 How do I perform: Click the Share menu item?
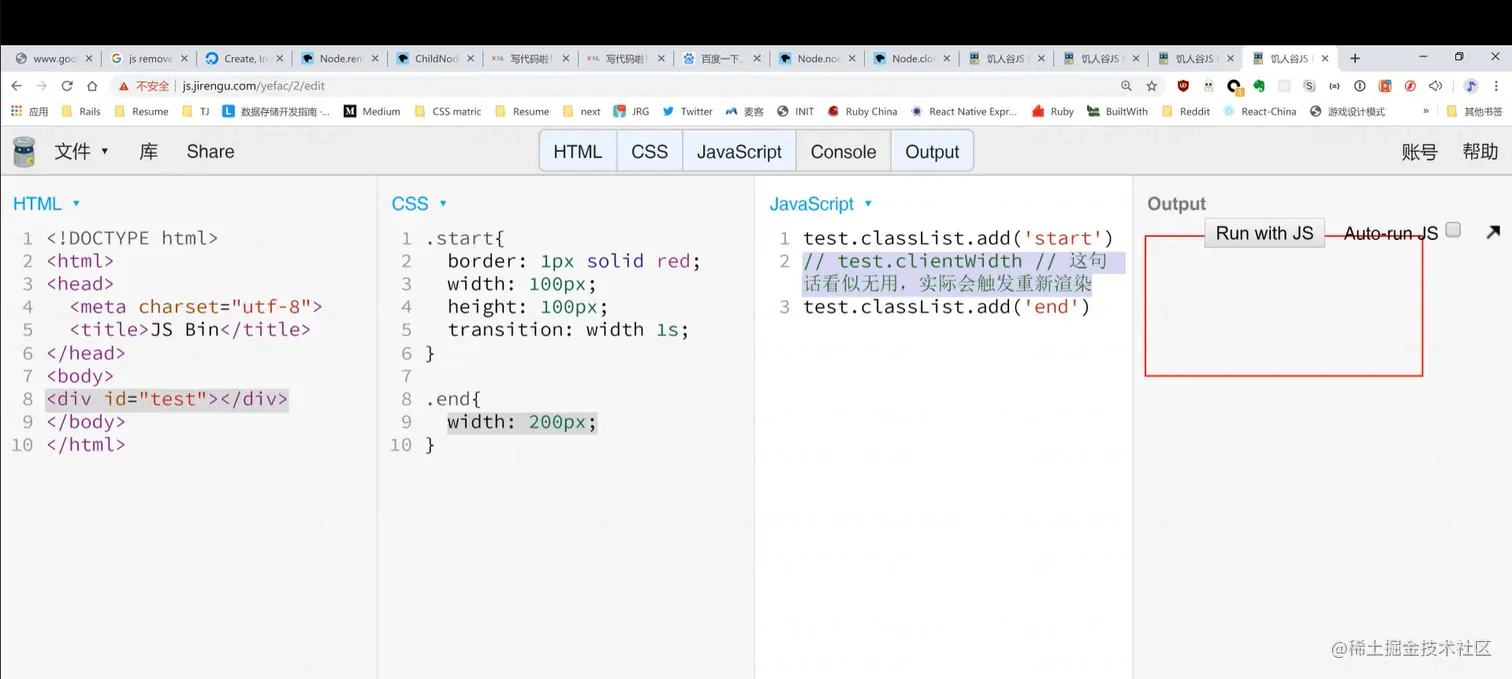[210, 152]
